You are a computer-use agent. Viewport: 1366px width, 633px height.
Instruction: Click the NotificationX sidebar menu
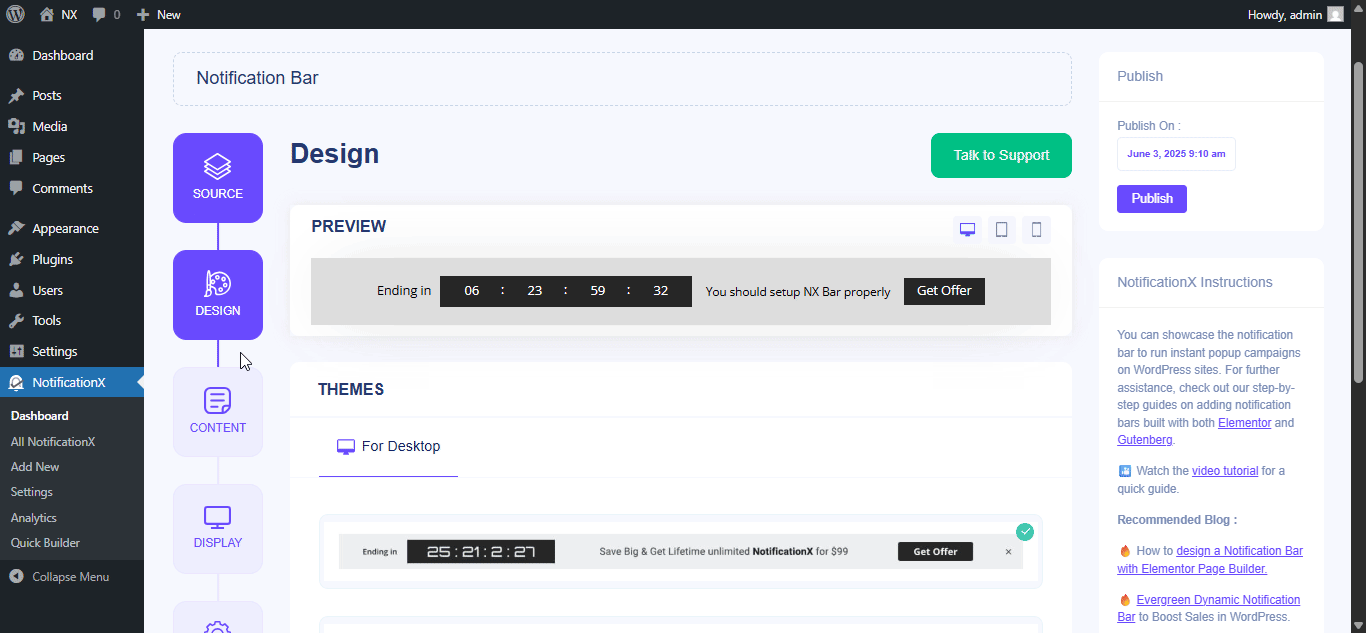click(72, 382)
